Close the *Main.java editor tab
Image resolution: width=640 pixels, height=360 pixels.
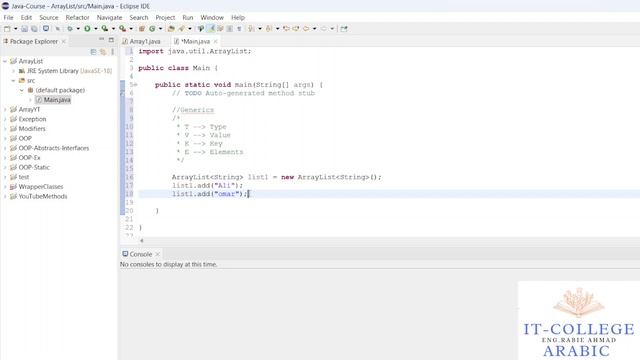coord(216,41)
